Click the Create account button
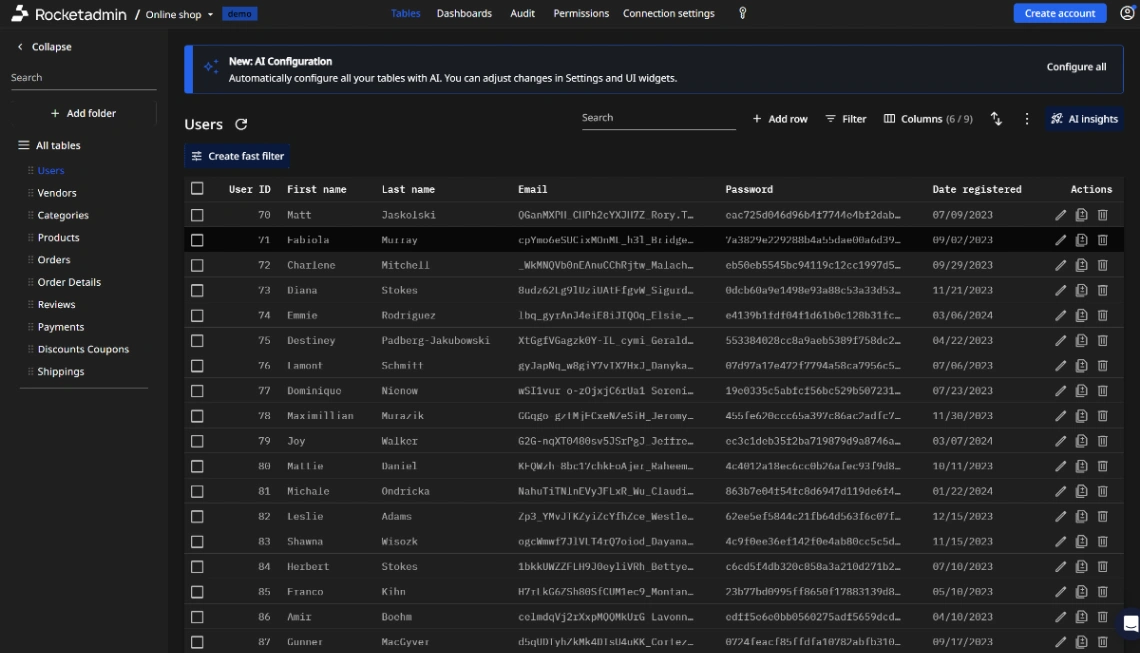 click(x=1059, y=13)
